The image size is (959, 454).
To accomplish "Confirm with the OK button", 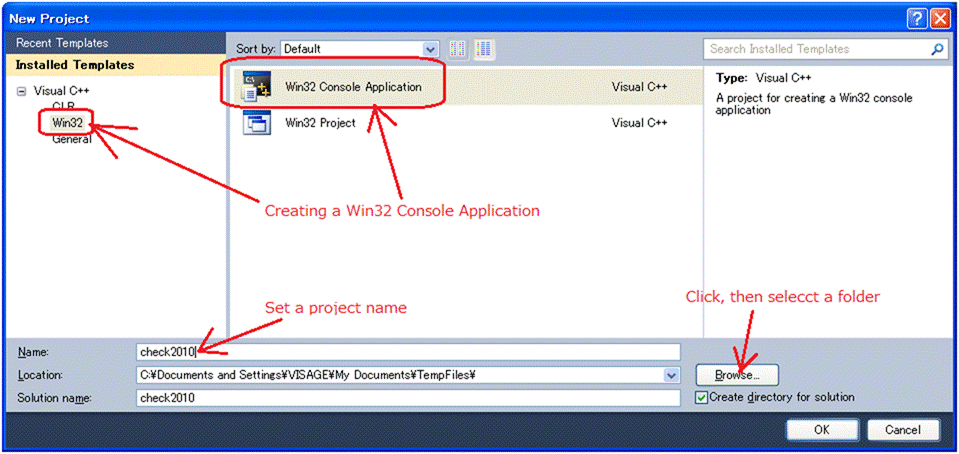I will 821,430.
